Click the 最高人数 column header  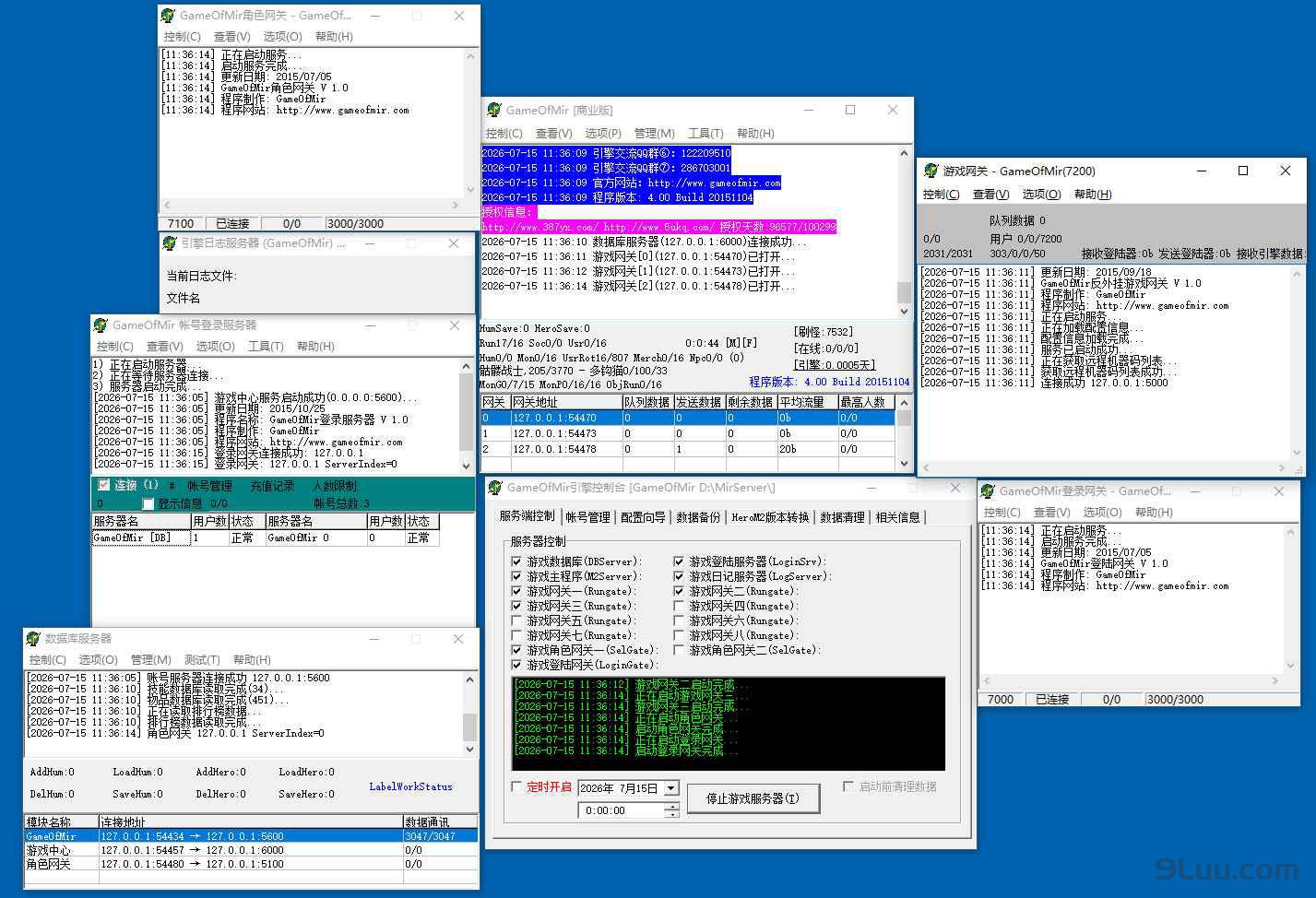point(866,403)
